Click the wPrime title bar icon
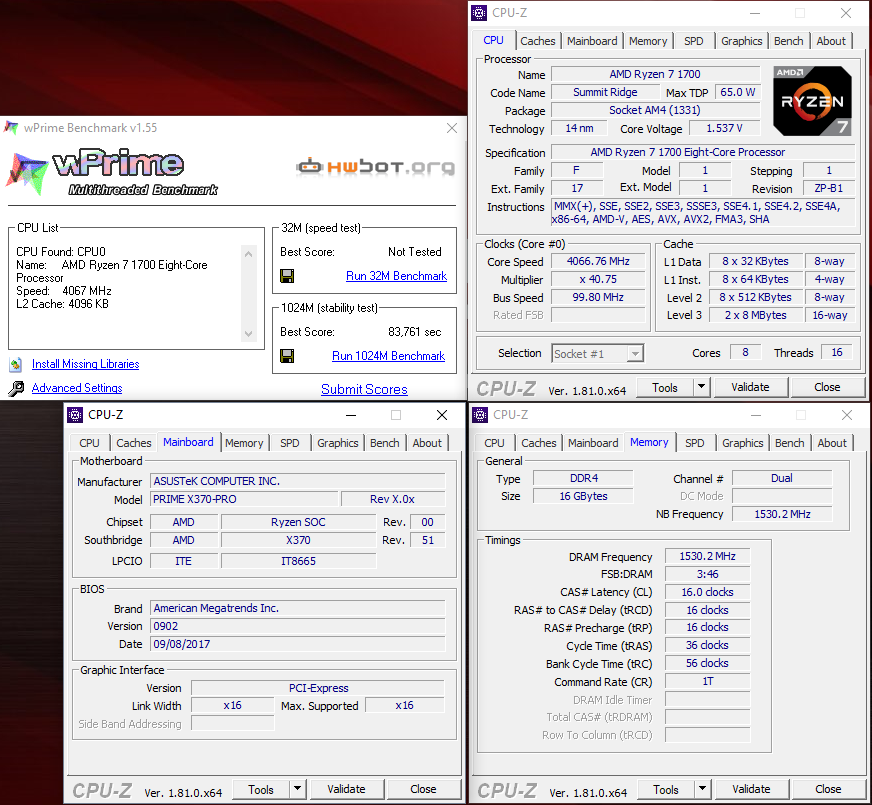872x805 pixels. [11, 128]
